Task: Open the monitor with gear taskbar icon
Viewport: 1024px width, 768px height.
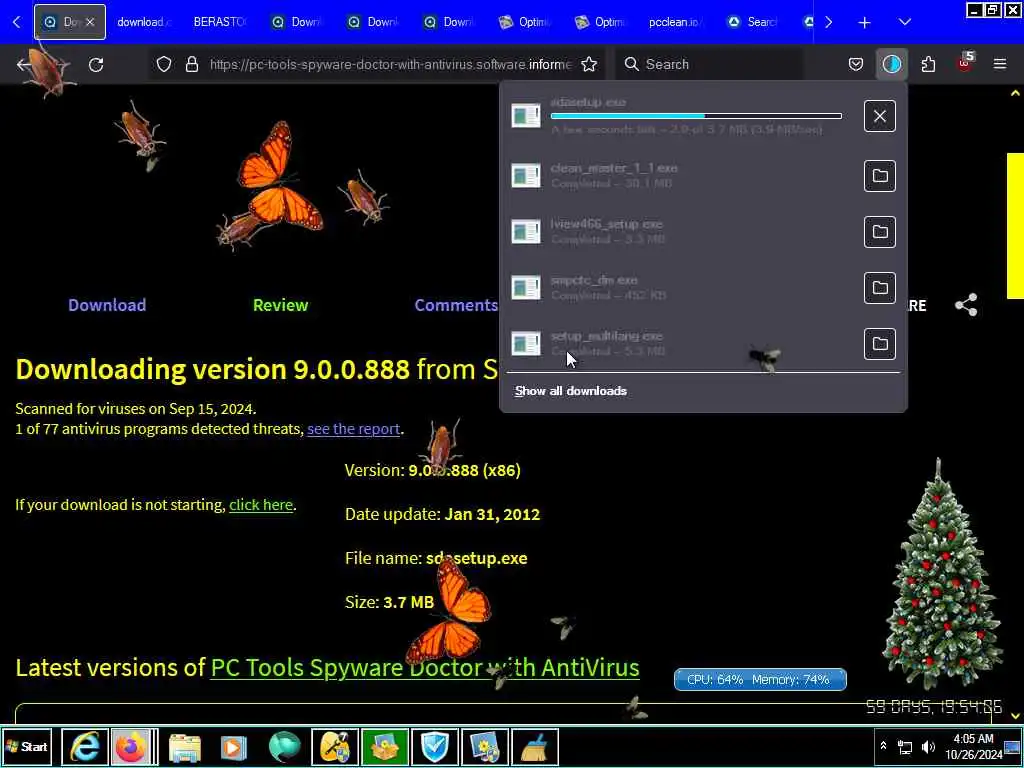Action: pos(485,747)
